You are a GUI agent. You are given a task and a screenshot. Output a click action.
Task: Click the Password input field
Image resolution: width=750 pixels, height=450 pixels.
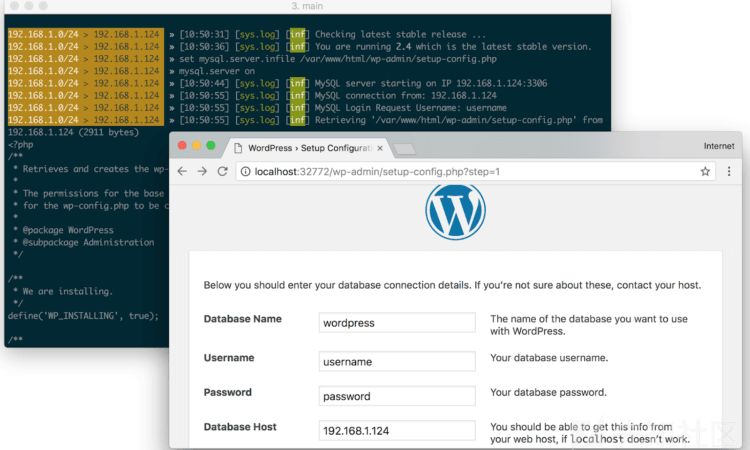(397, 396)
